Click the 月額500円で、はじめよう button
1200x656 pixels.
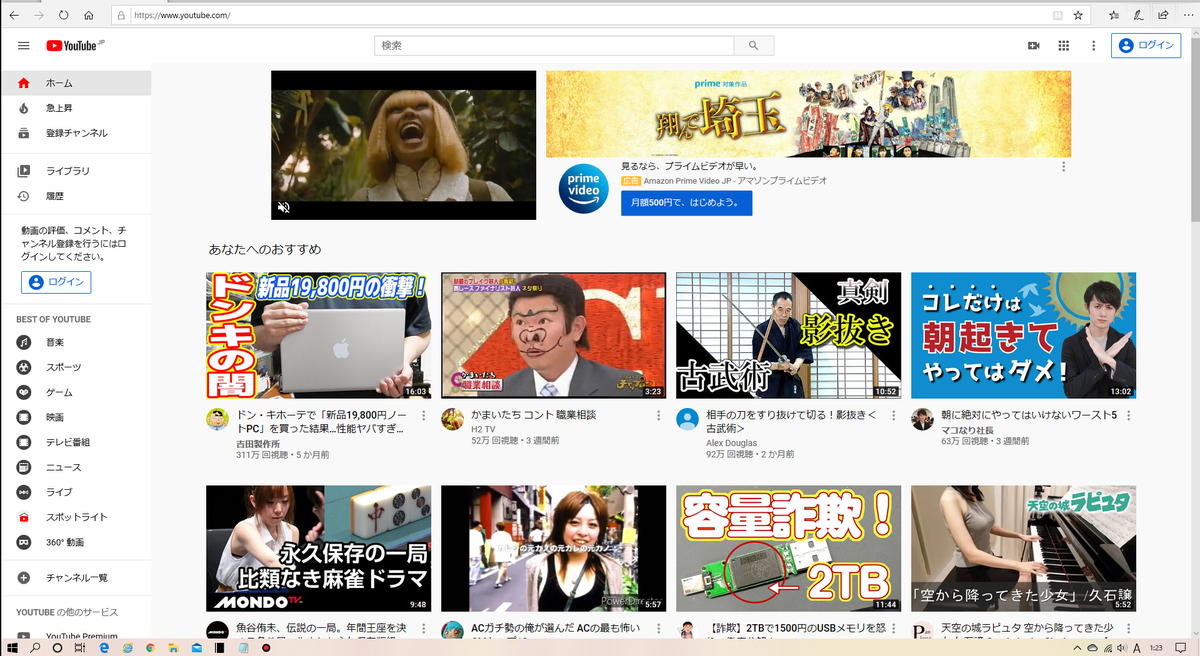686,202
